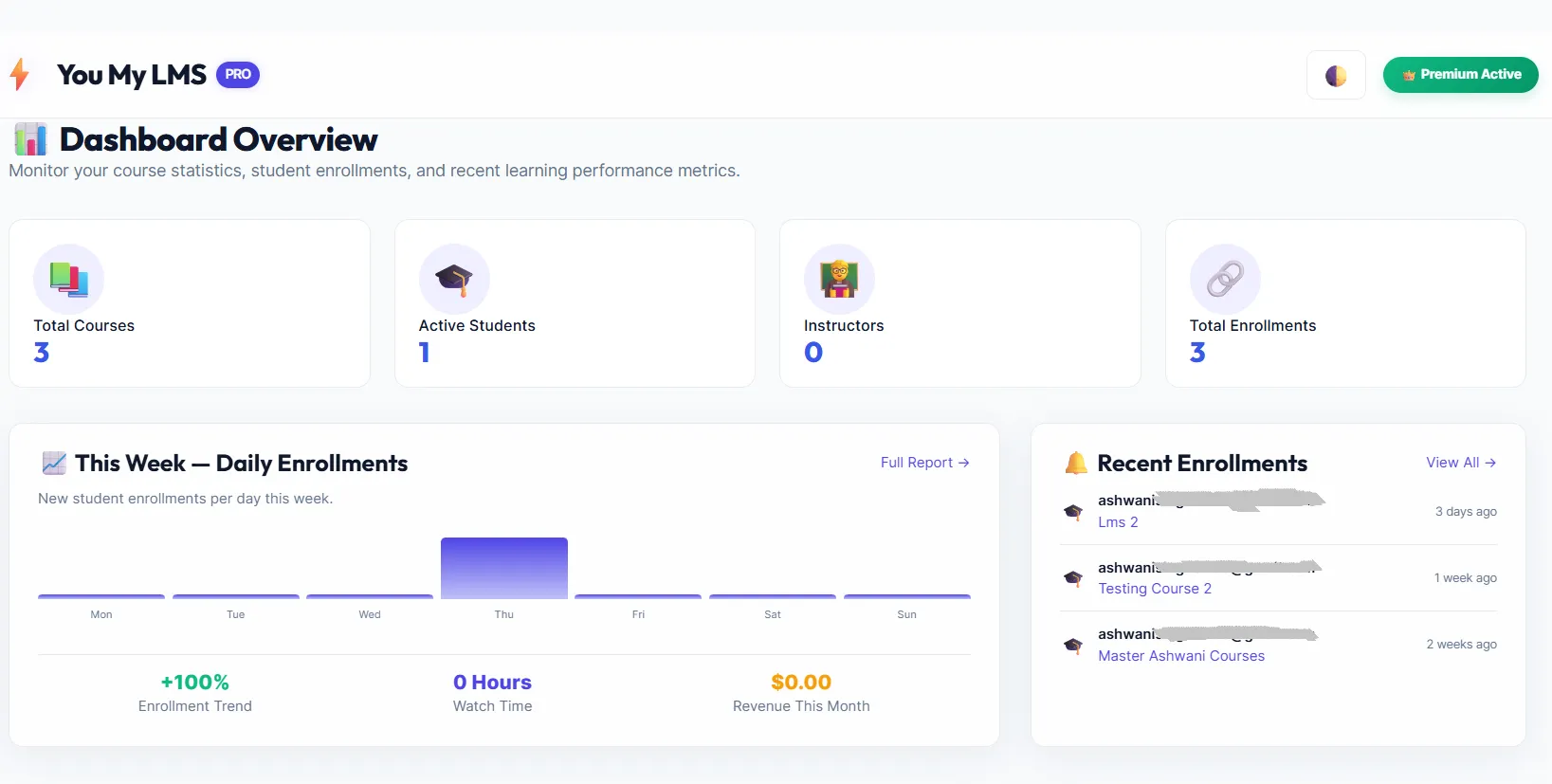The image size is (1552, 784).
Task: Click the Total Enrollments link chain icon
Action: [1225, 279]
